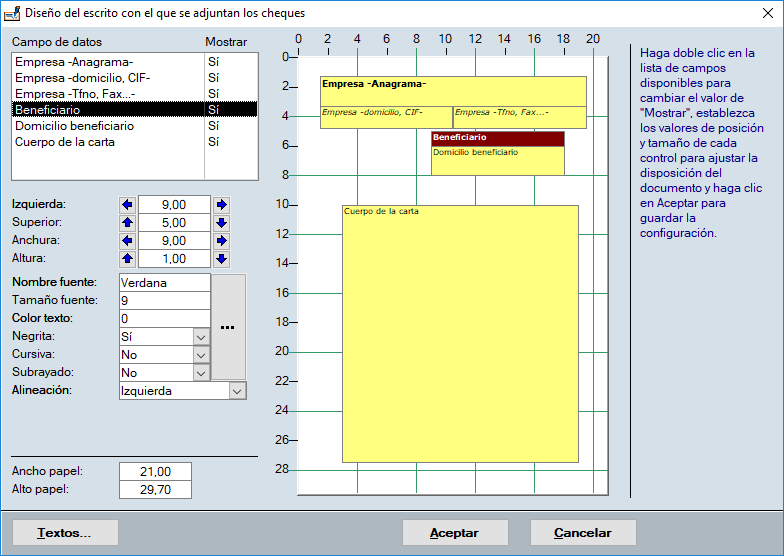Screen dimensions: 784x556
Task: Click the Aceptar button
Action: click(x=455, y=532)
